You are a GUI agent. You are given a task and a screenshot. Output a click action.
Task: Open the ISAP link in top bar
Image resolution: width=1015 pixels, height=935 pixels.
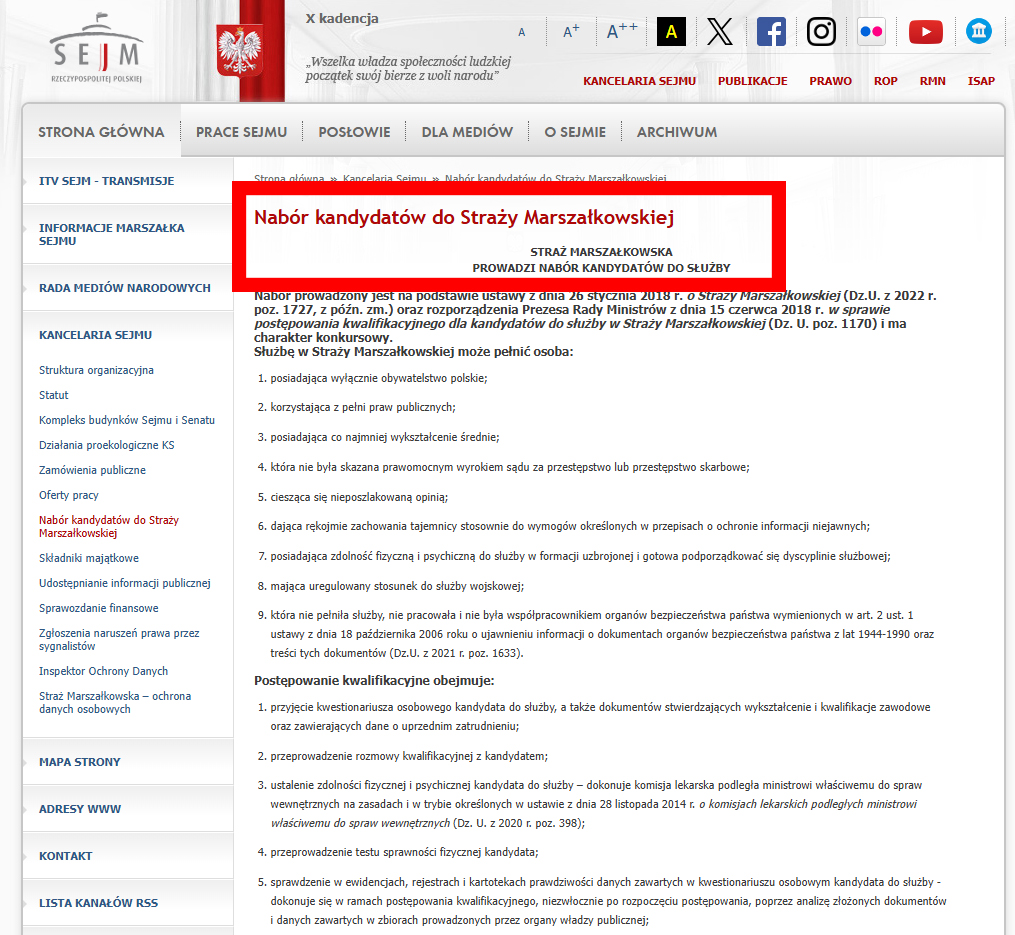coord(981,81)
